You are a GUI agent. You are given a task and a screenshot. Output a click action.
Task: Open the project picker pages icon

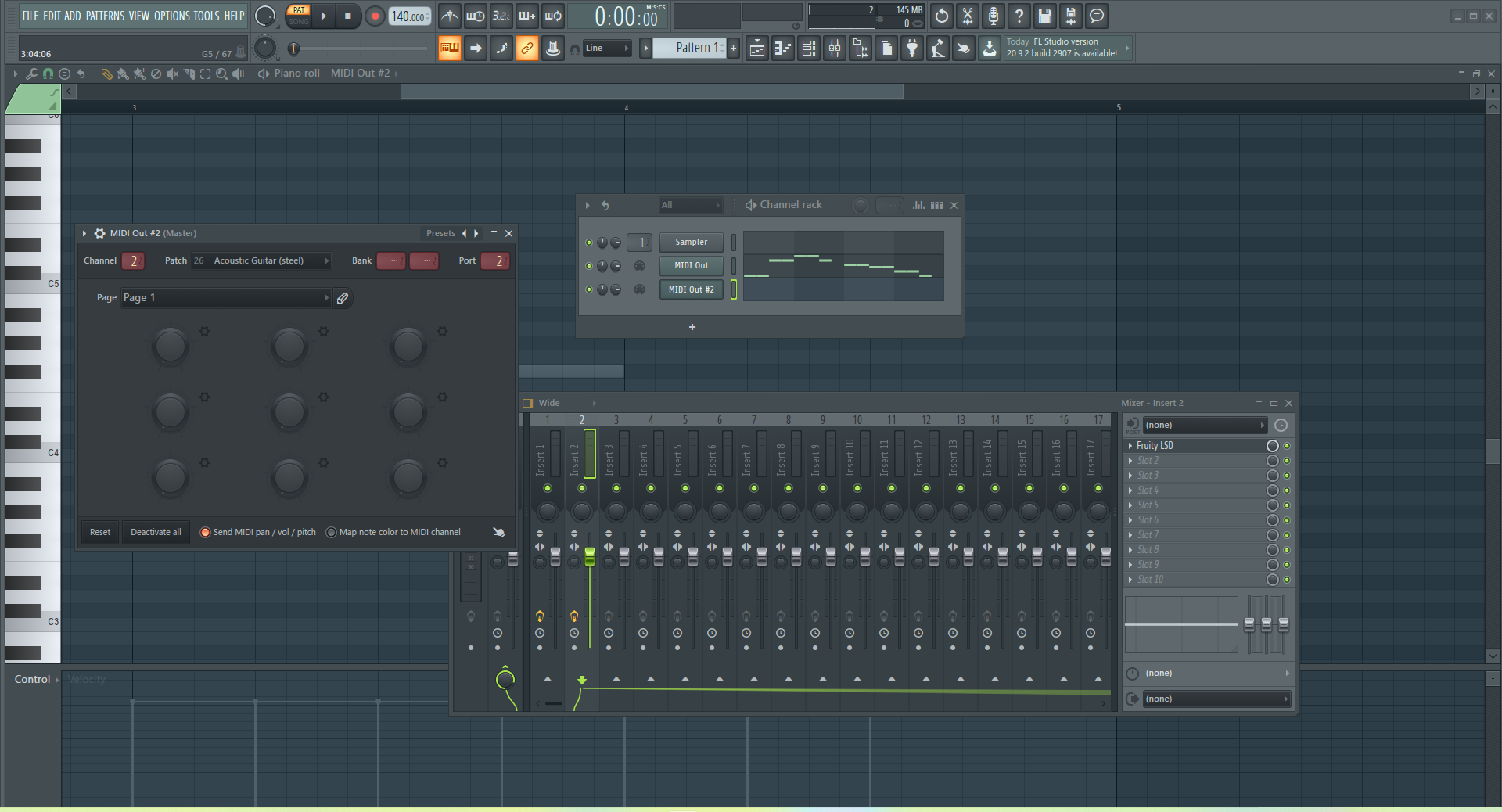tap(886, 49)
